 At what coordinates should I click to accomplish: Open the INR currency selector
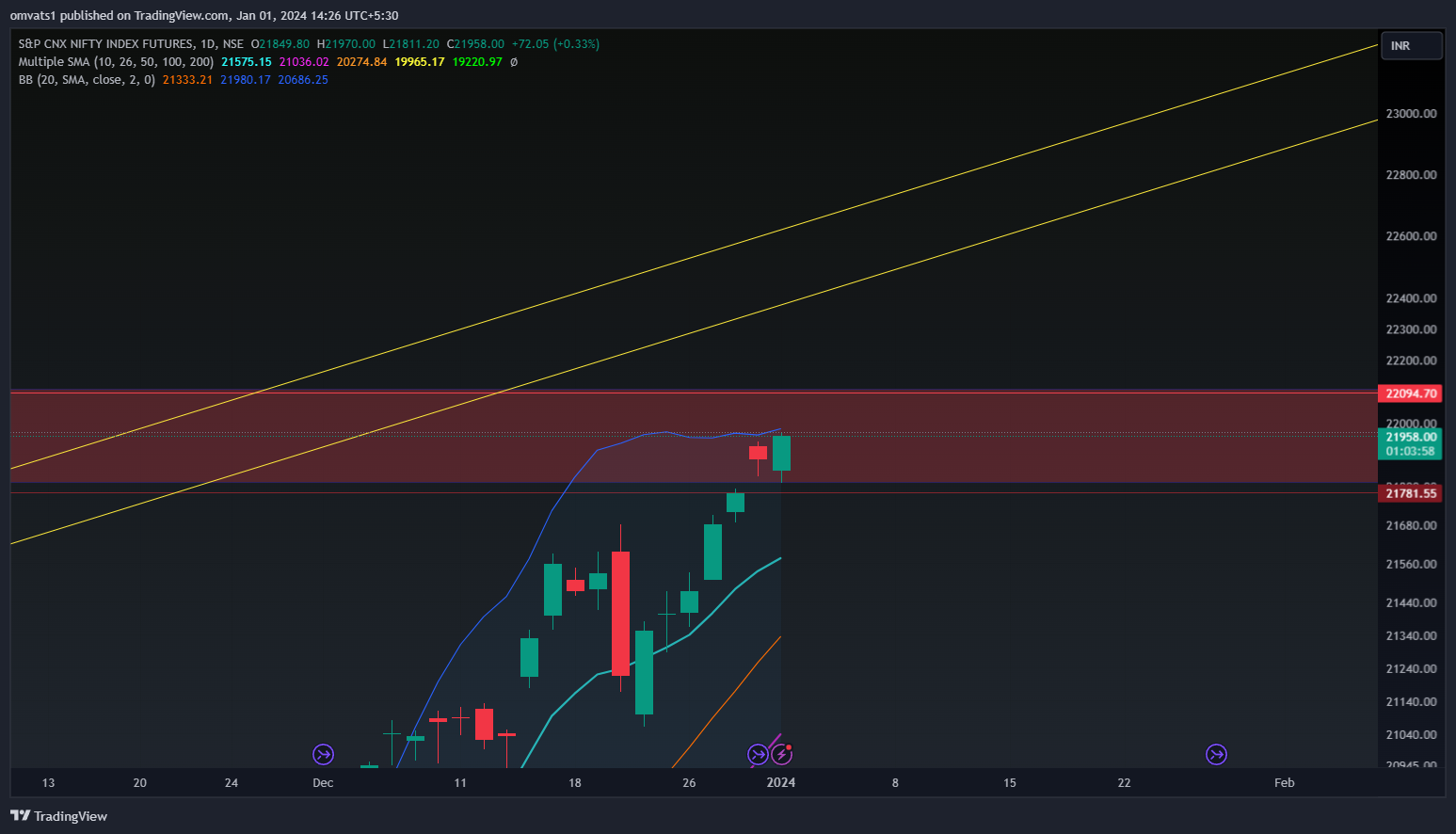click(1411, 45)
